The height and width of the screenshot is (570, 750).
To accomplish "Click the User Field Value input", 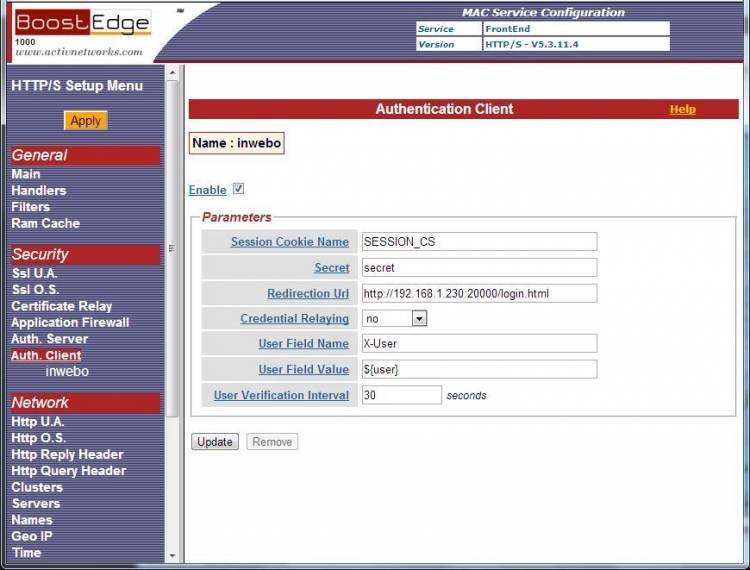I will pos(479,369).
